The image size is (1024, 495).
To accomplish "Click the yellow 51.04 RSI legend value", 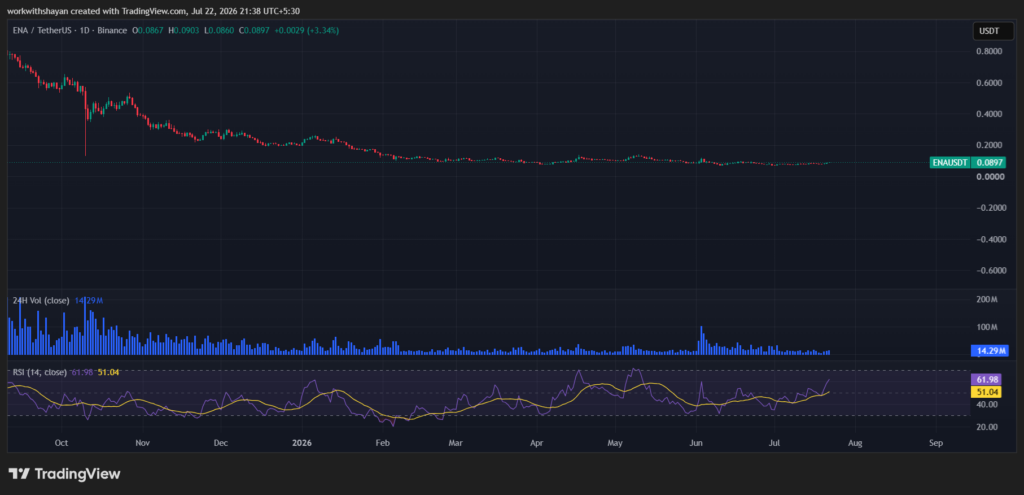I will pos(108,372).
